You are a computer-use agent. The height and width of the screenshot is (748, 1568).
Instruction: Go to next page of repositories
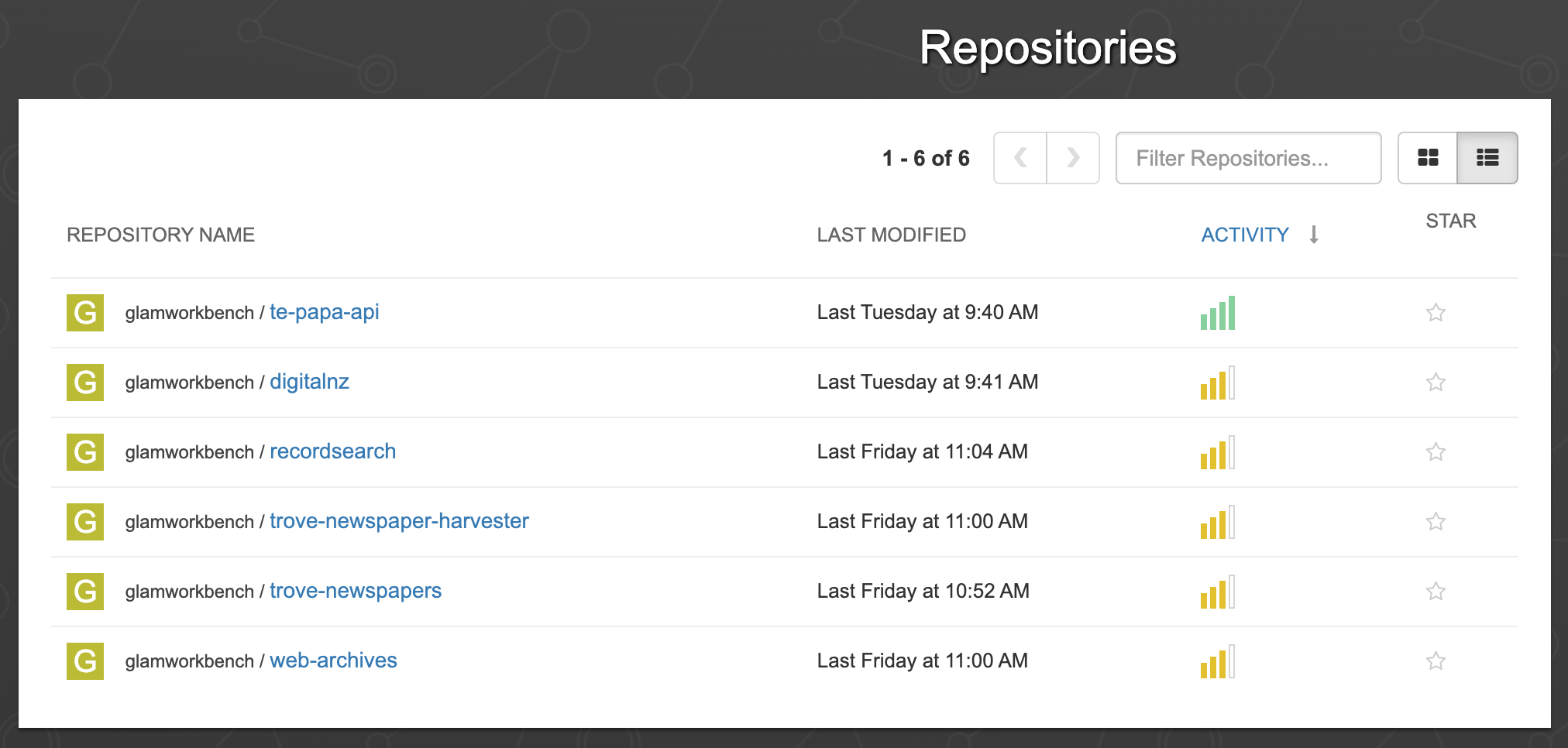pos(1073,158)
